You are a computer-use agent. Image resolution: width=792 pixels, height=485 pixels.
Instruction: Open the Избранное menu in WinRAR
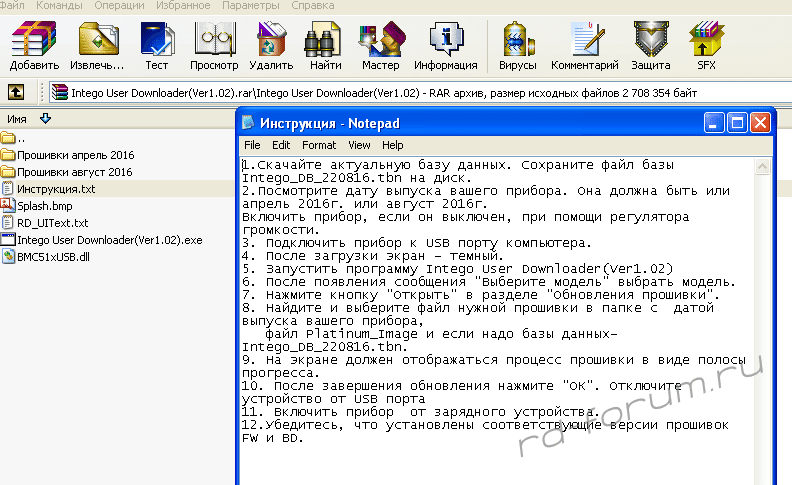pos(183,6)
